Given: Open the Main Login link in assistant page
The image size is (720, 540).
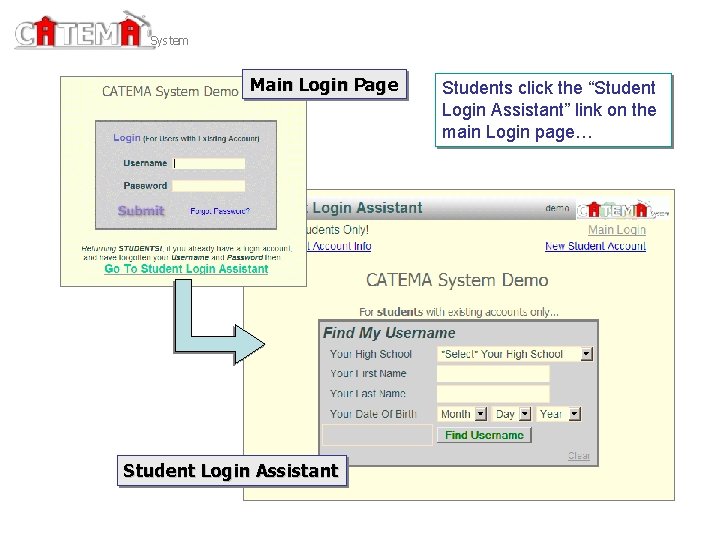Looking at the screenshot, I should click(x=617, y=230).
